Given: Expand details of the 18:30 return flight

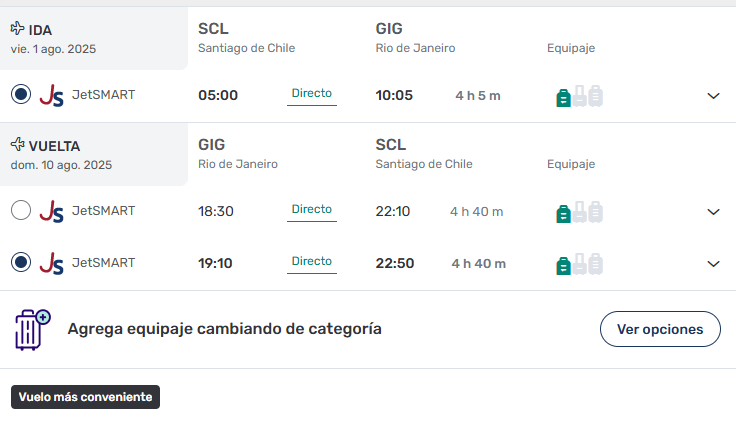Looking at the screenshot, I should tap(713, 212).
